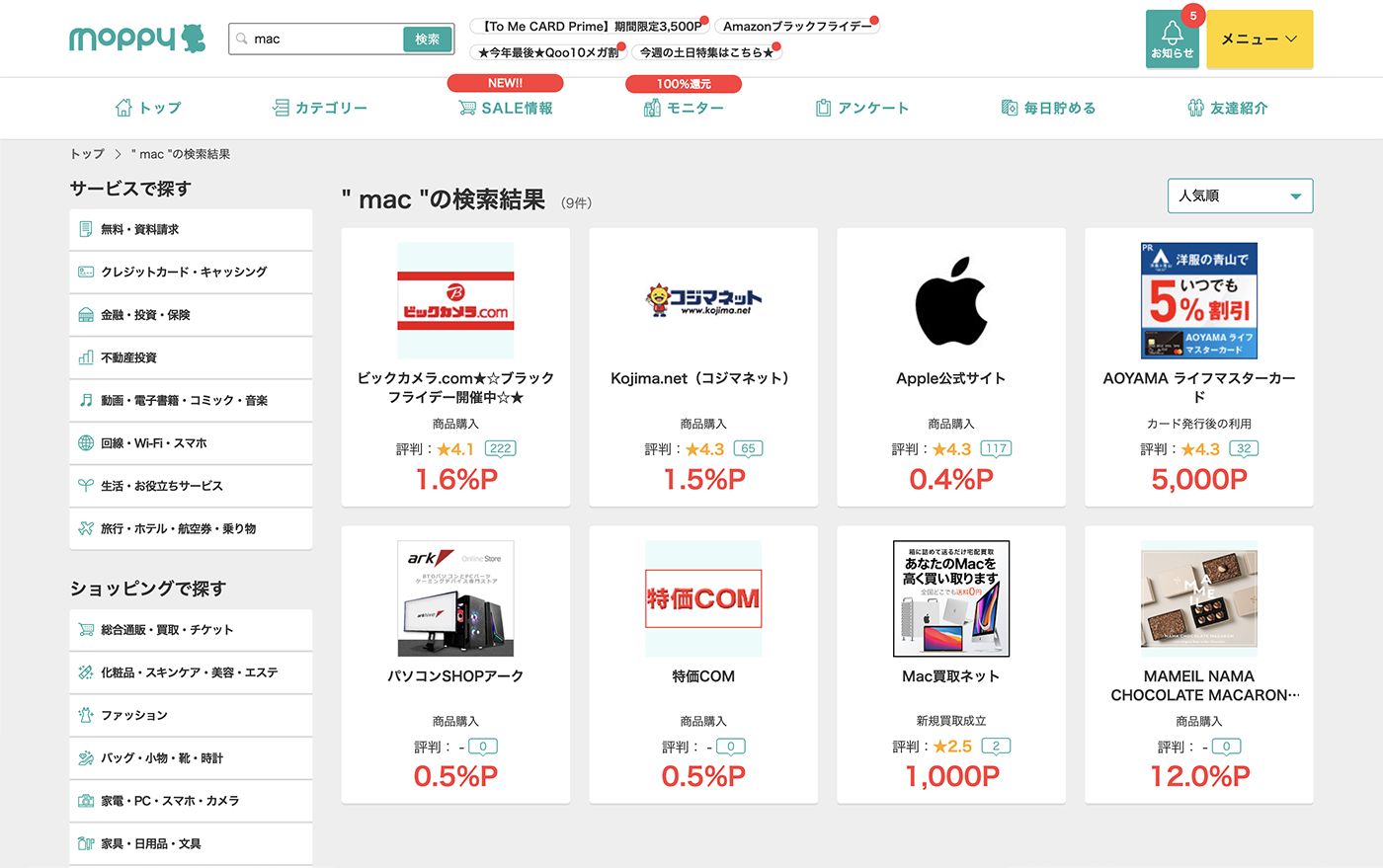The image size is (1383, 868).
Task: Open the お知らせ bell notifications
Action: [1172, 39]
